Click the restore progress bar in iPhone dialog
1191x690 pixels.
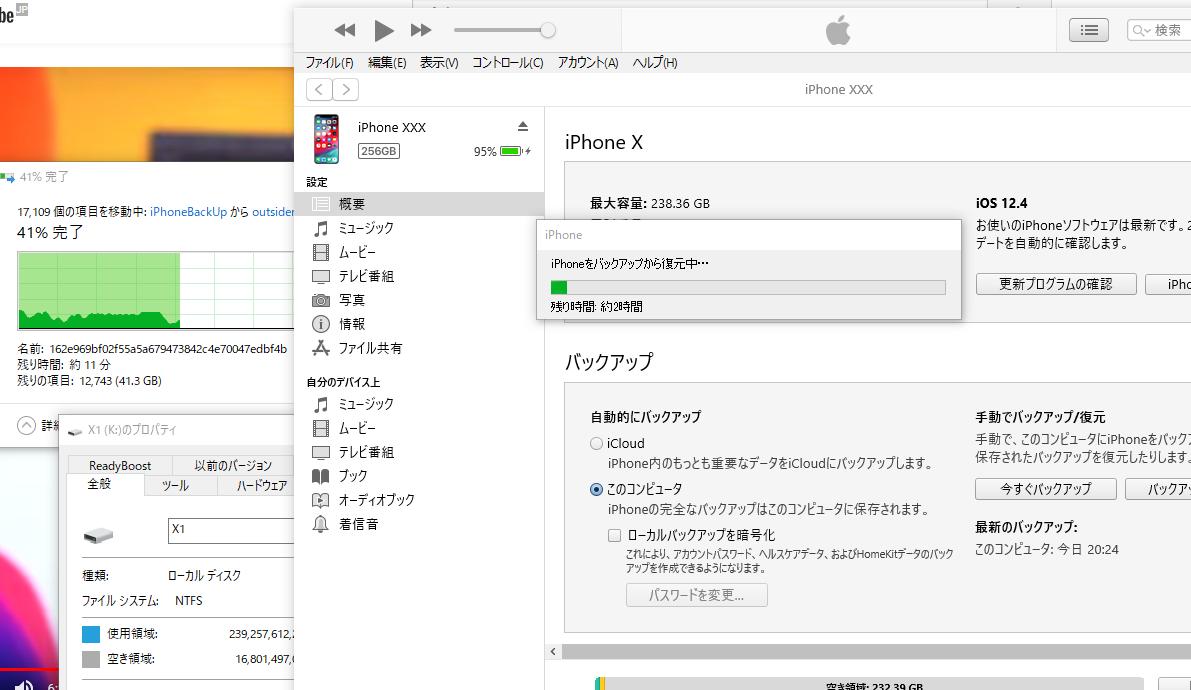[748, 287]
